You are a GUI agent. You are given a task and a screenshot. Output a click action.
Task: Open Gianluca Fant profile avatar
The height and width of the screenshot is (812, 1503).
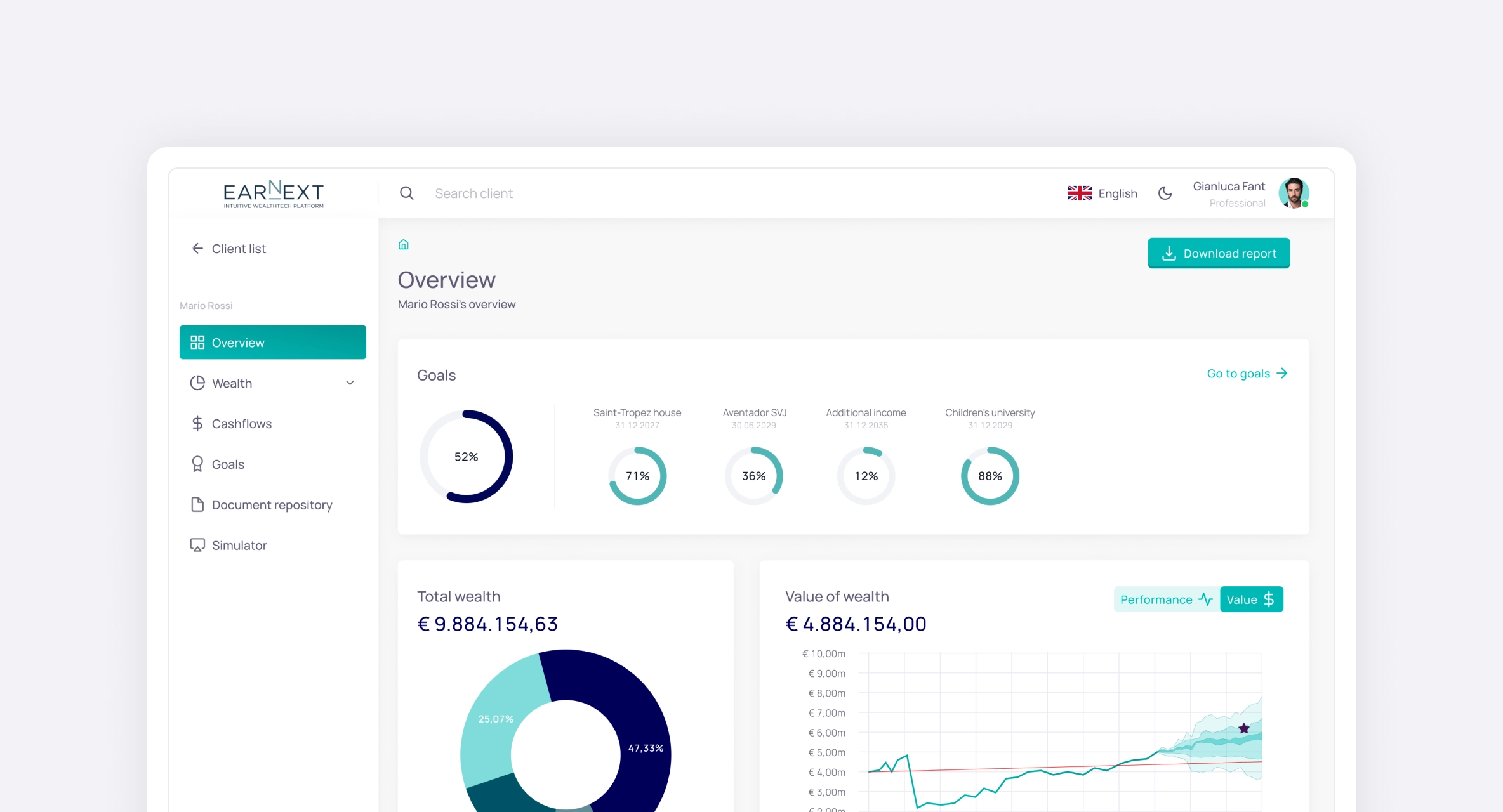coord(1294,193)
